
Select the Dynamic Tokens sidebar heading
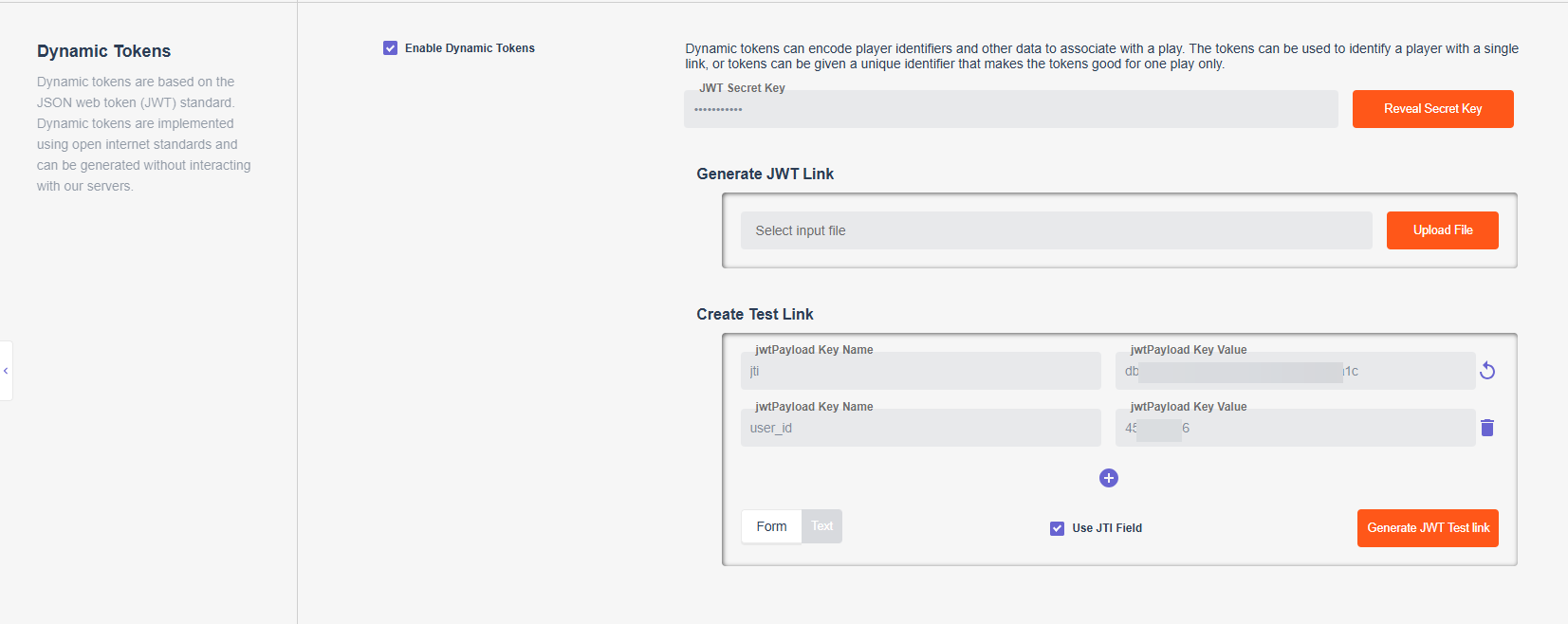[104, 51]
